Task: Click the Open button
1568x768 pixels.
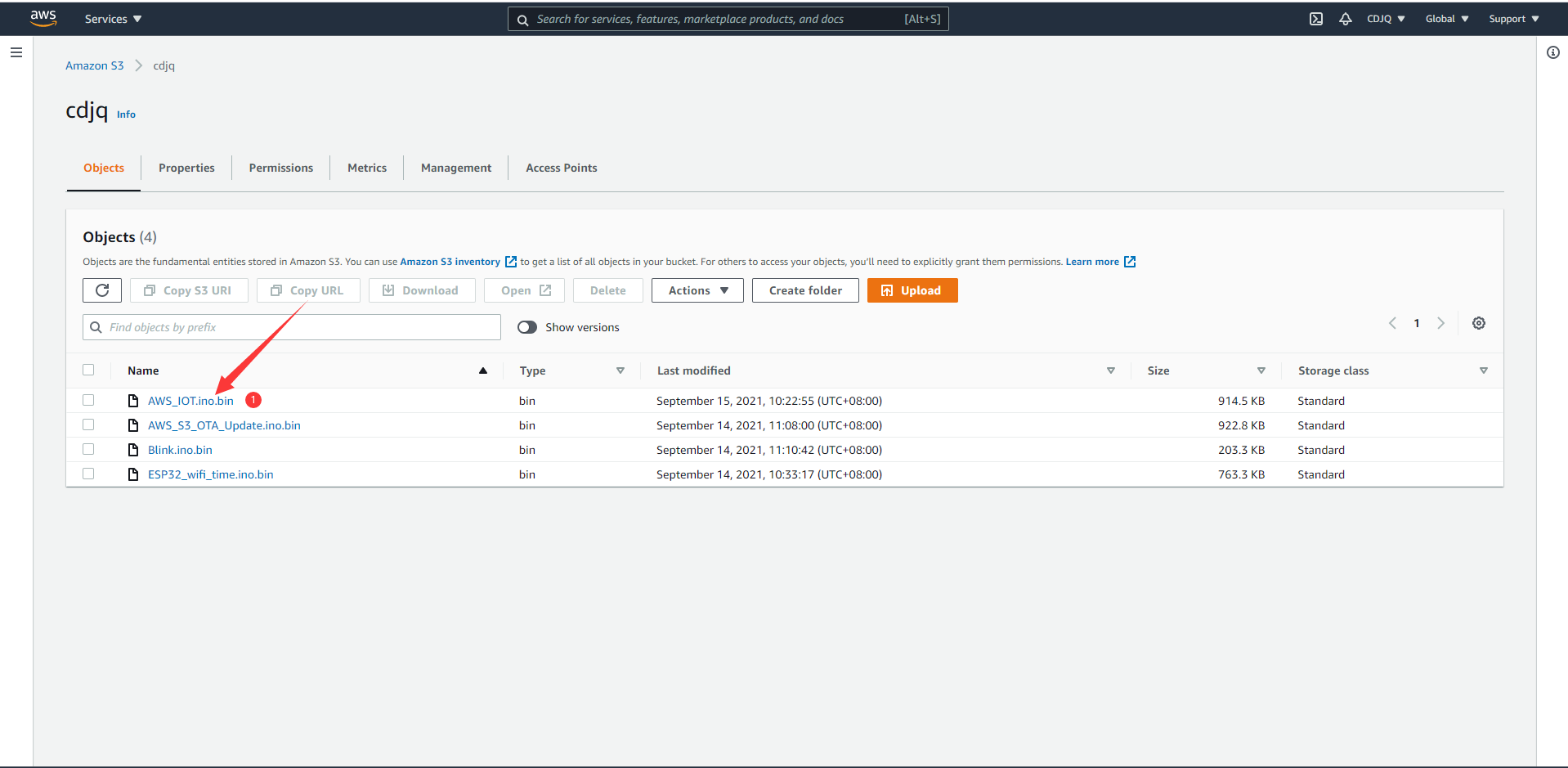Action: click(x=524, y=290)
